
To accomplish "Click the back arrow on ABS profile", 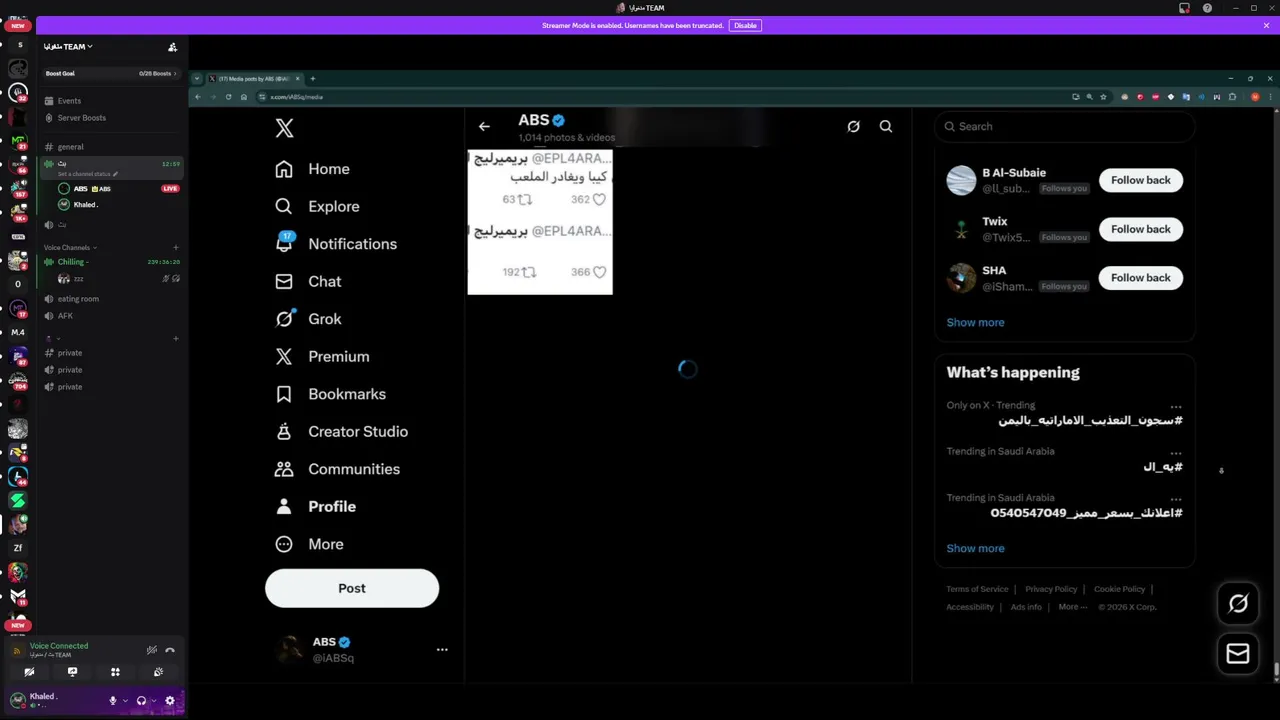I will pyautogui.click(x=484, y=127).
